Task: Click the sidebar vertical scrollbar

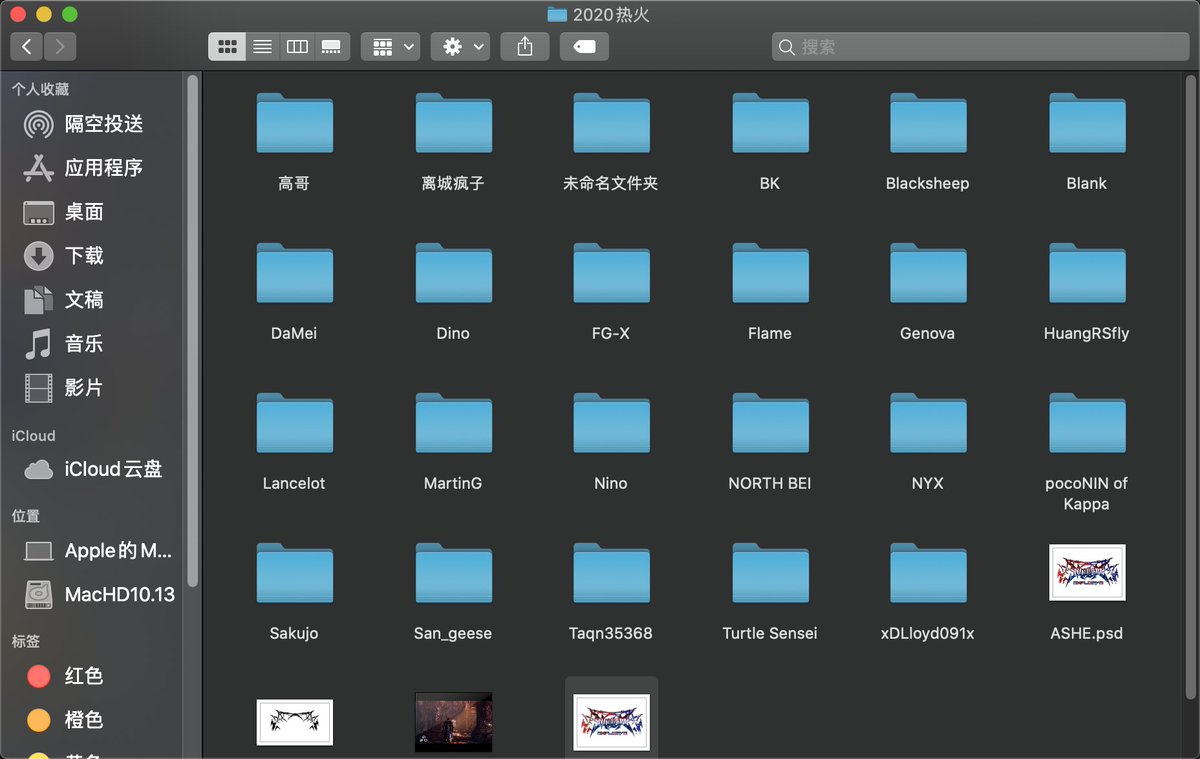Action: point(192,330)
